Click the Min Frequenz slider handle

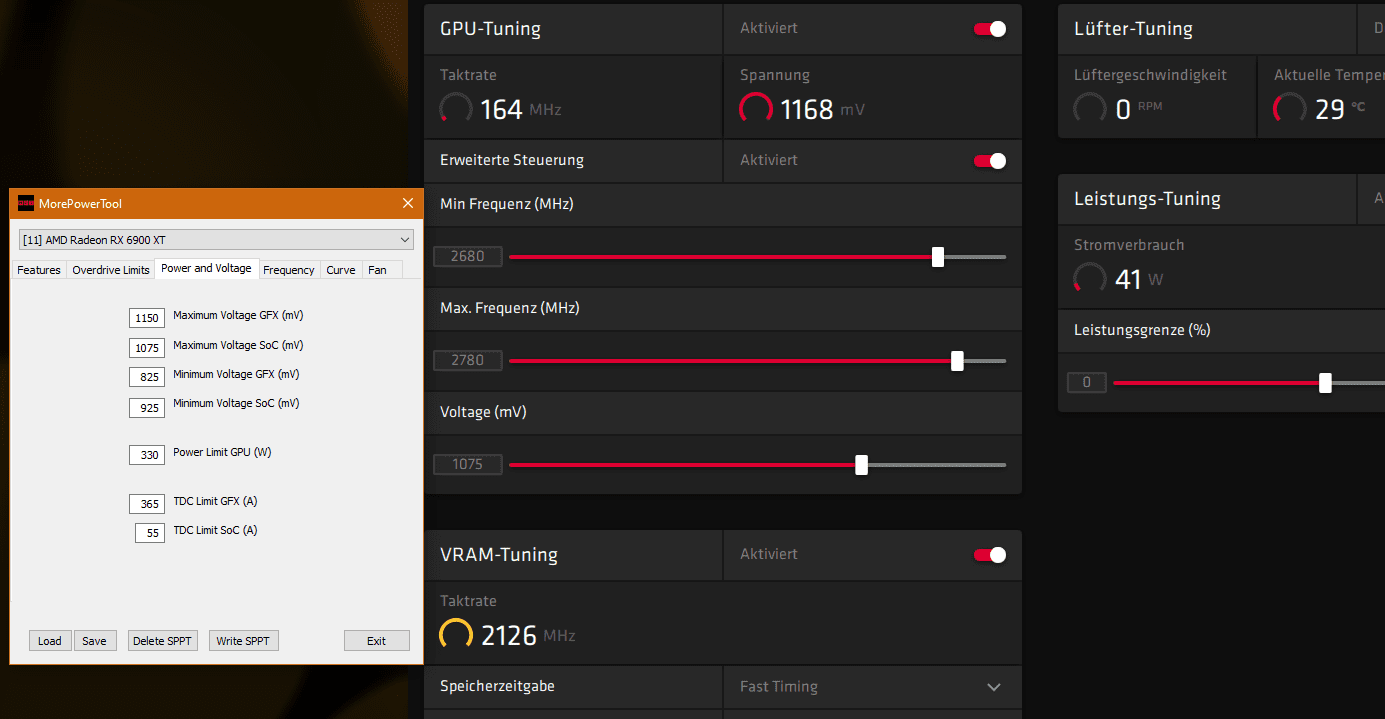[x=938, y=257]
